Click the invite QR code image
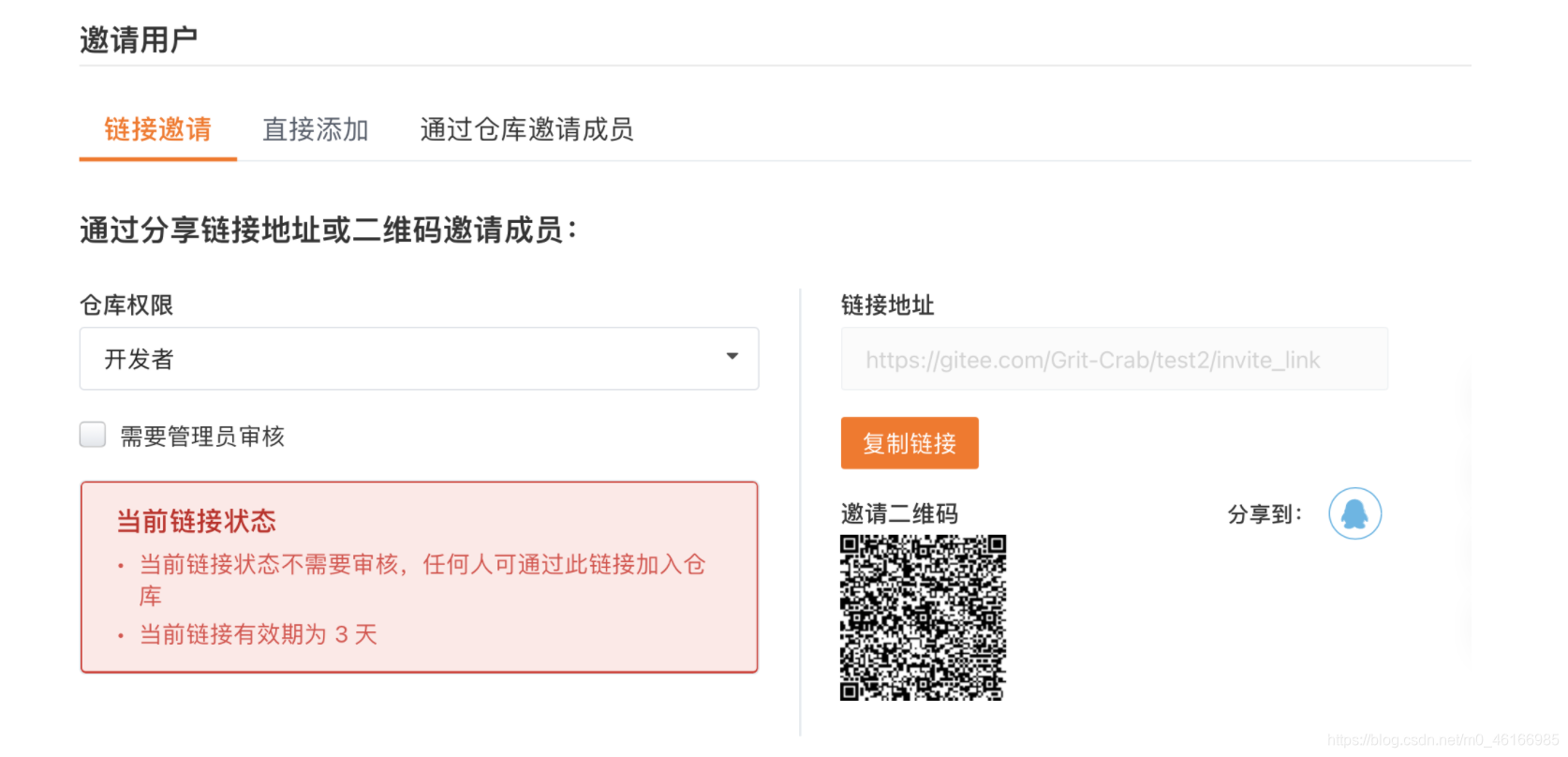1568x757 pixels. (922, 616)
